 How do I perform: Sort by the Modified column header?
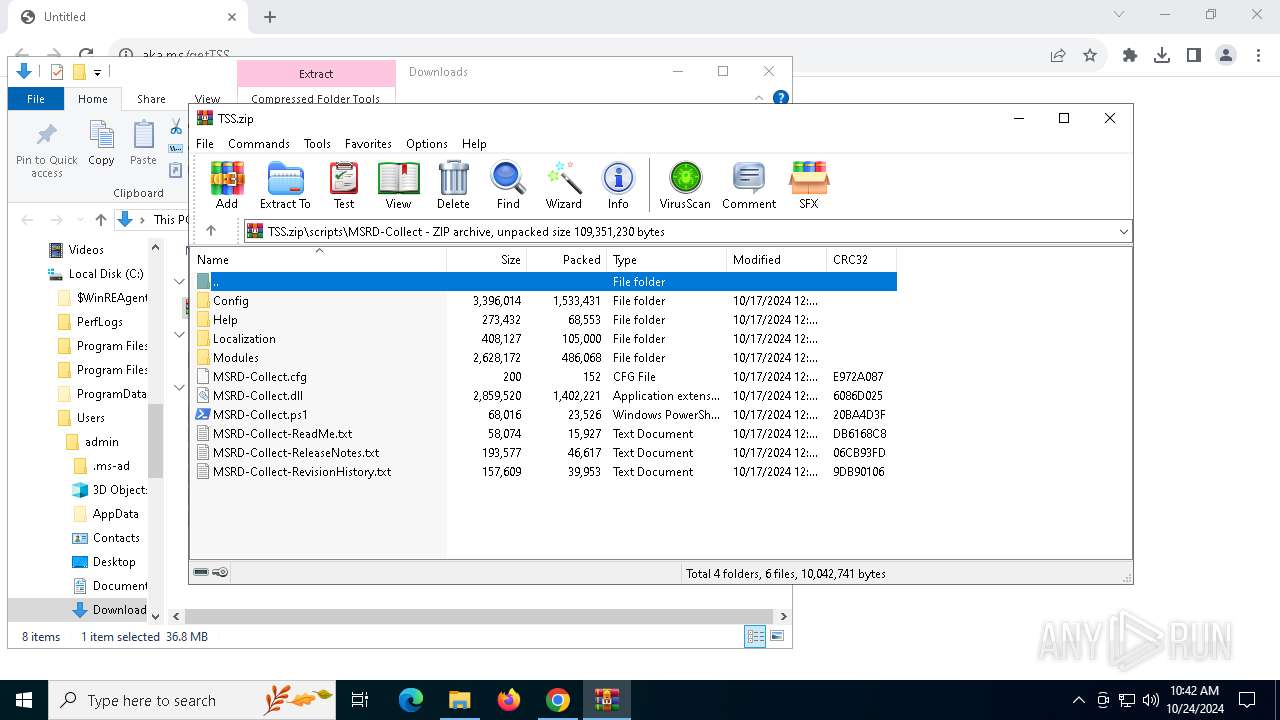tap(776, 259)
